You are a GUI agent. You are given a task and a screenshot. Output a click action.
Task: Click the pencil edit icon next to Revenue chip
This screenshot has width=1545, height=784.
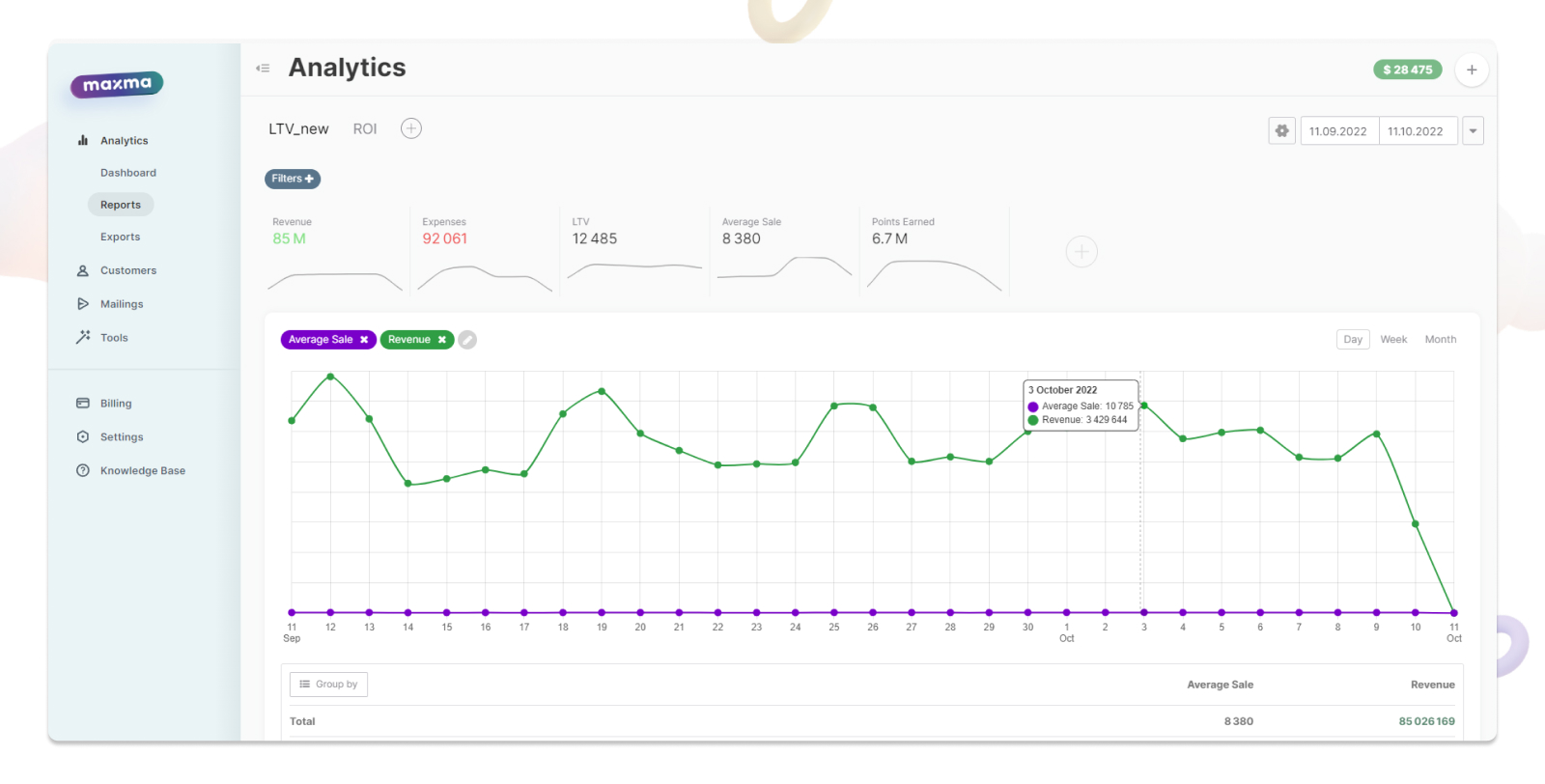click(467, 340)
